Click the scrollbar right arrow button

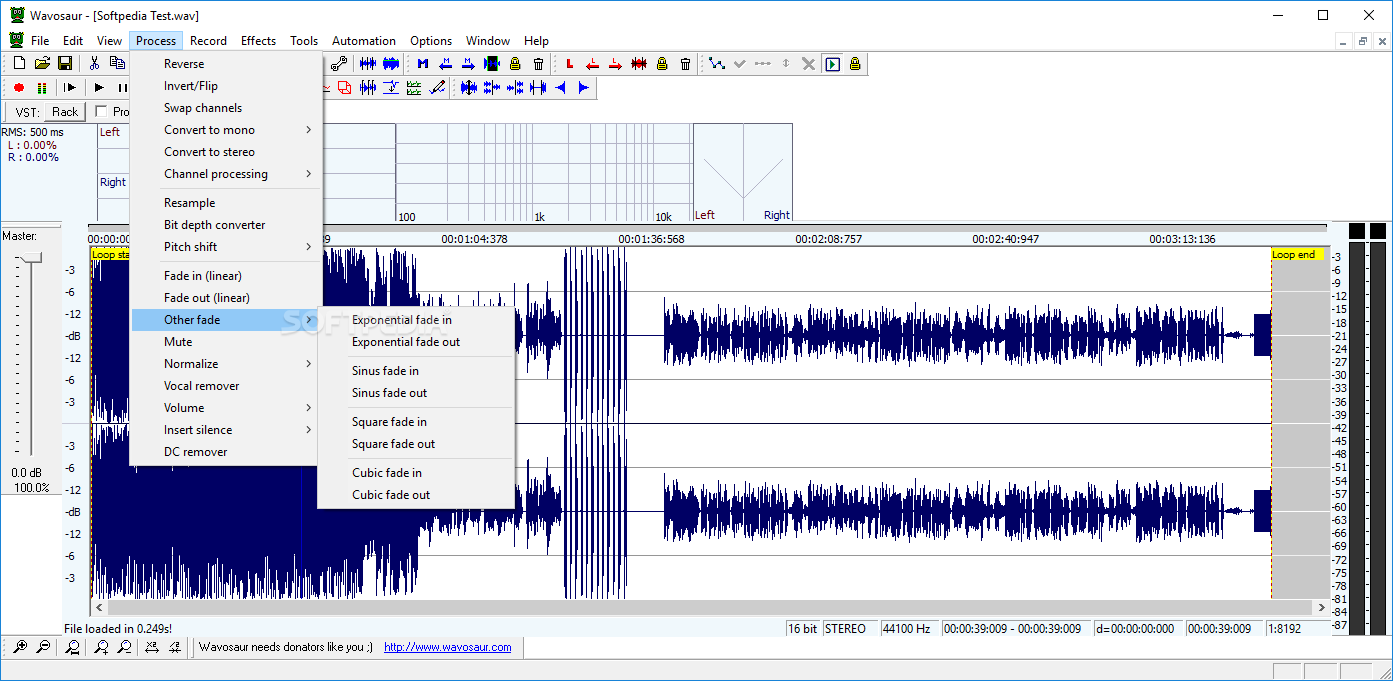(x=1322, y=607)
